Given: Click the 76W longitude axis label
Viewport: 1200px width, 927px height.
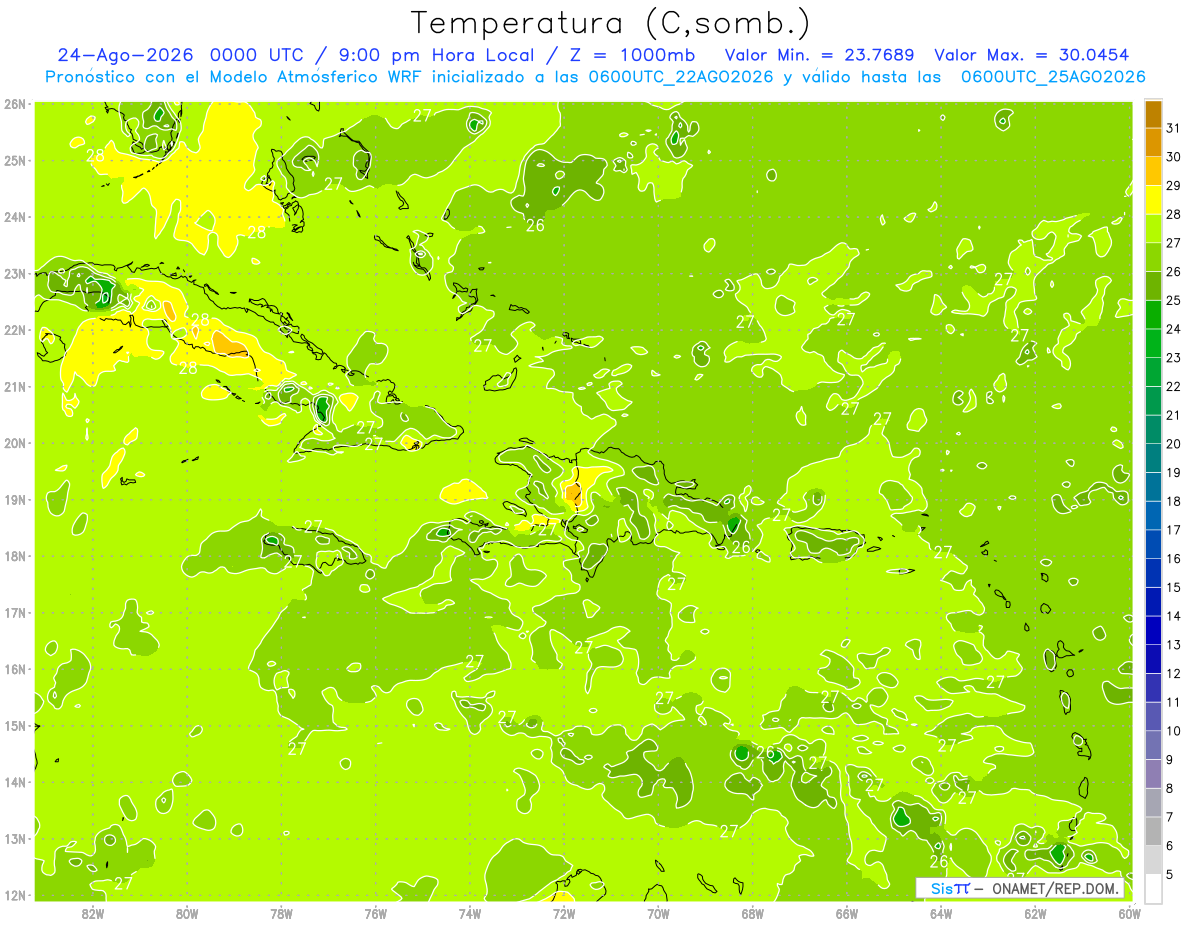Looking at the screenshot, I should [x=375, y=913].
